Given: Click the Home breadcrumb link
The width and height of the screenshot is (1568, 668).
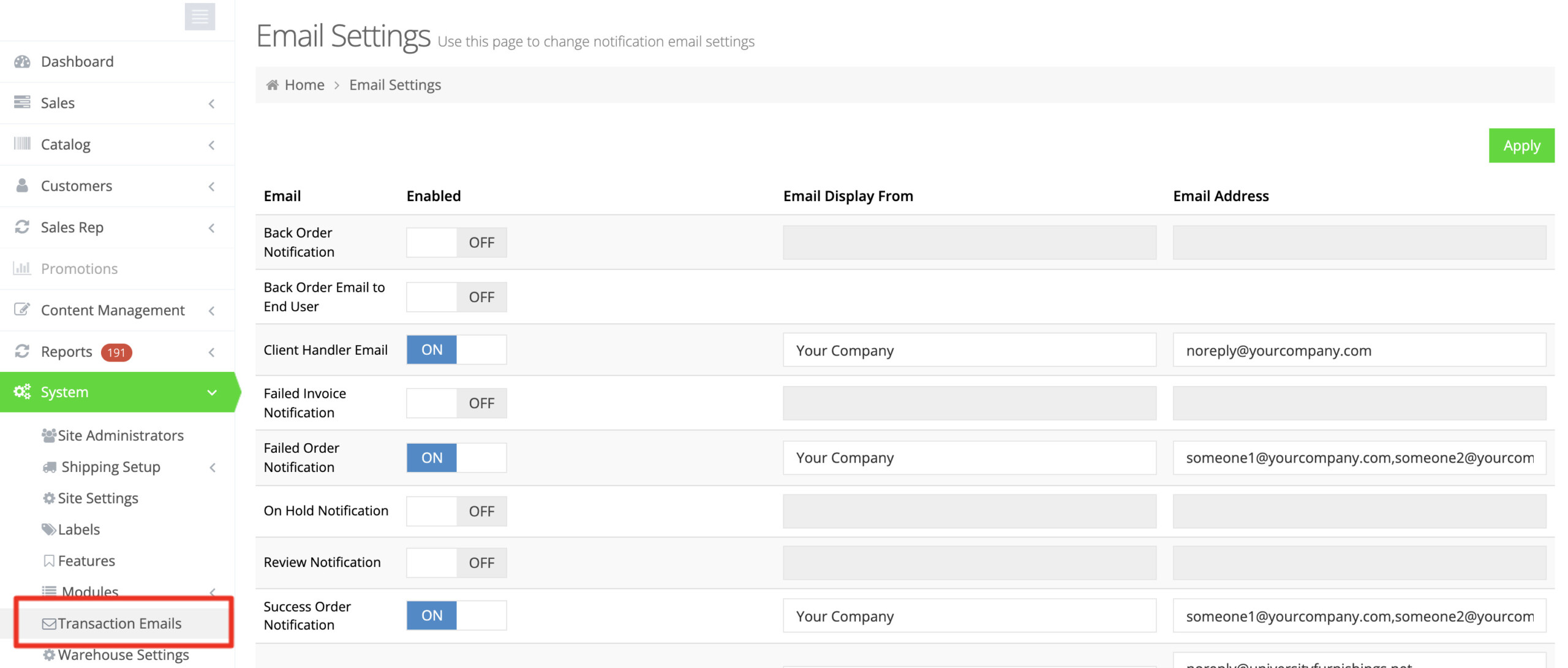Looking at the screenshot, I should click(x=304, y=85).
